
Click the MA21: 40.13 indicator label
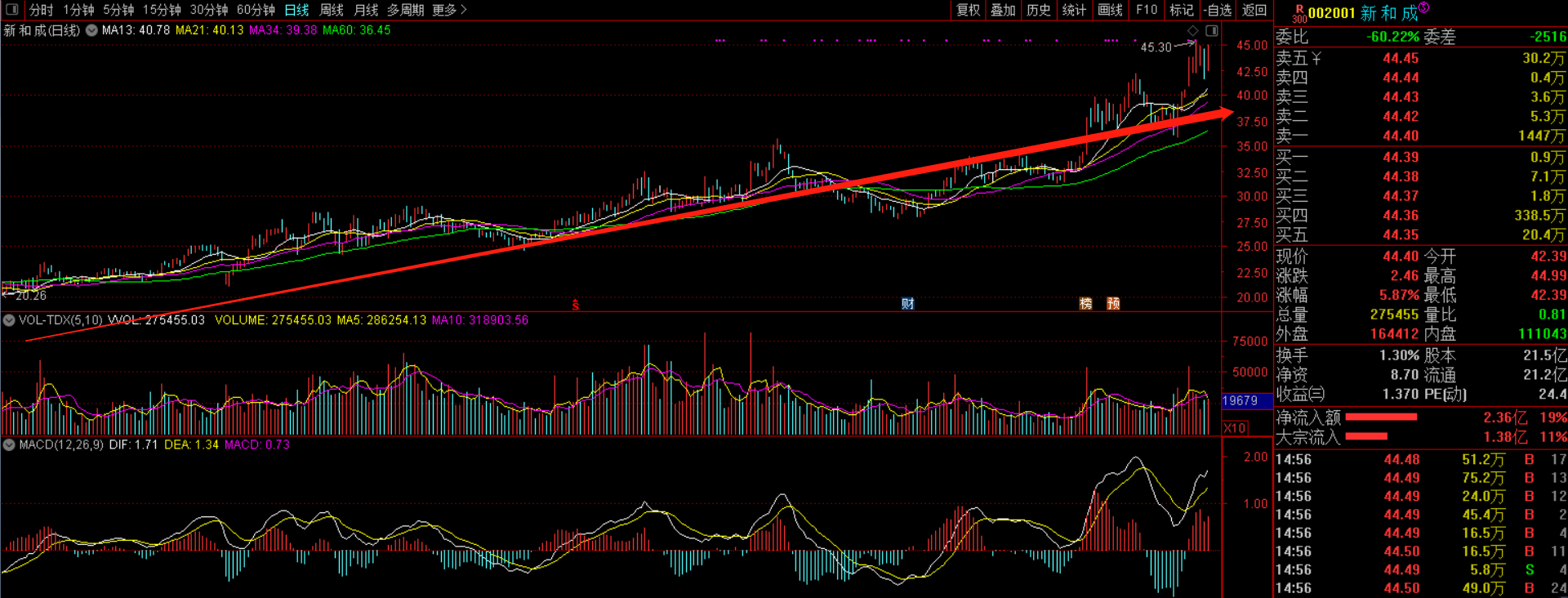coord(210,30)
